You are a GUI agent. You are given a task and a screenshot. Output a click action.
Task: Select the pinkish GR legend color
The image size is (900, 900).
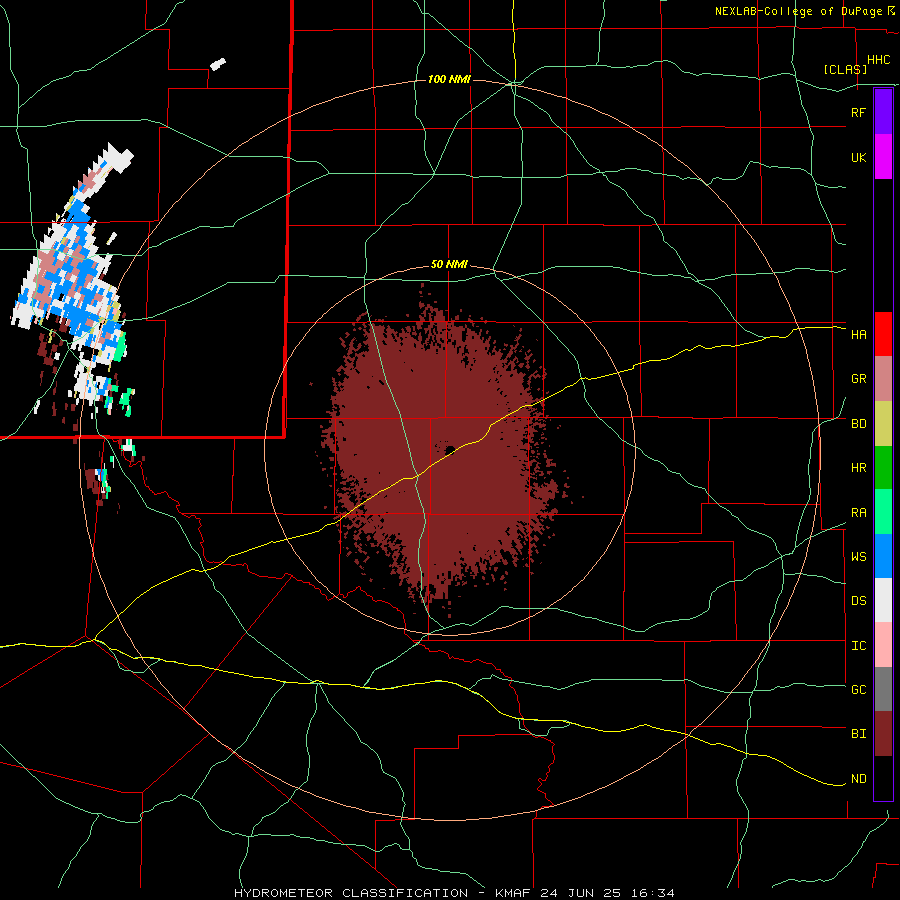883,379
